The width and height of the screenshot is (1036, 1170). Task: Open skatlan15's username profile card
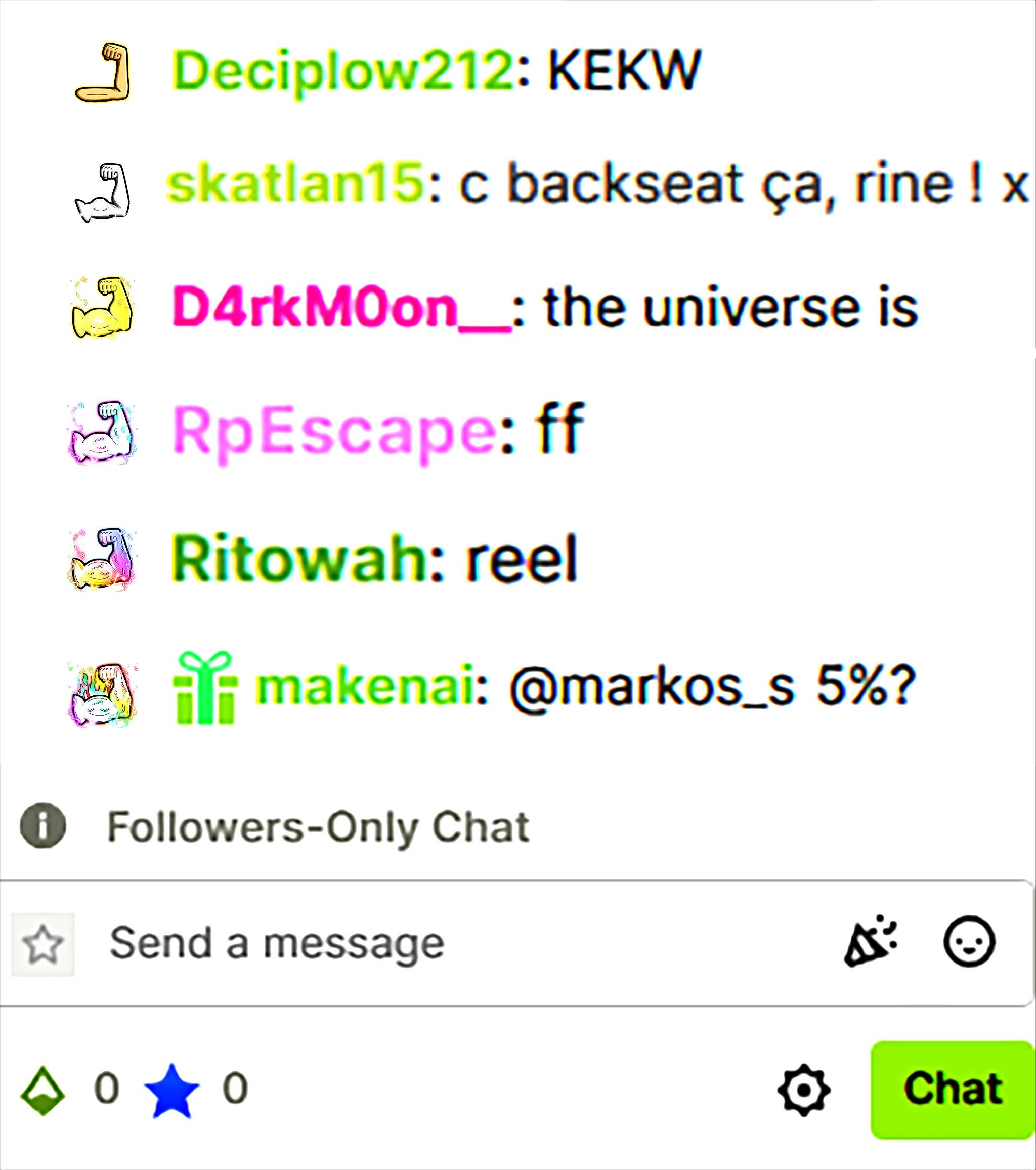(x=294, y=184)
